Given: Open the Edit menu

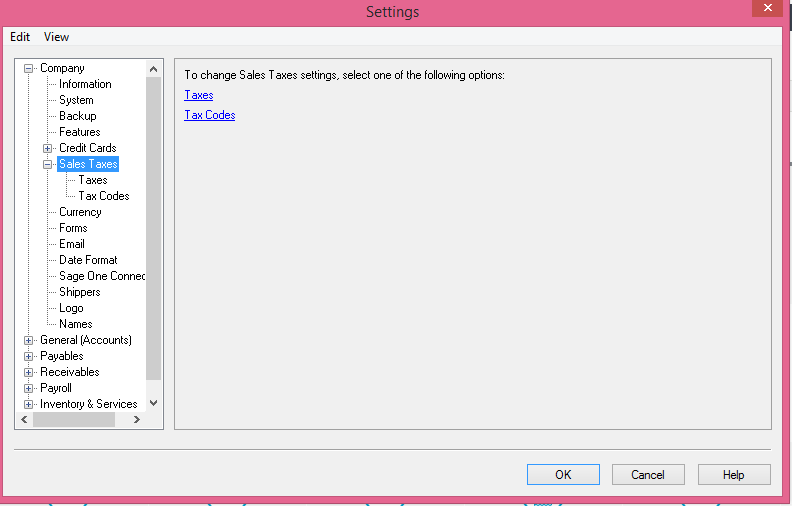Looking at the screenshot, I should point(20,37).
